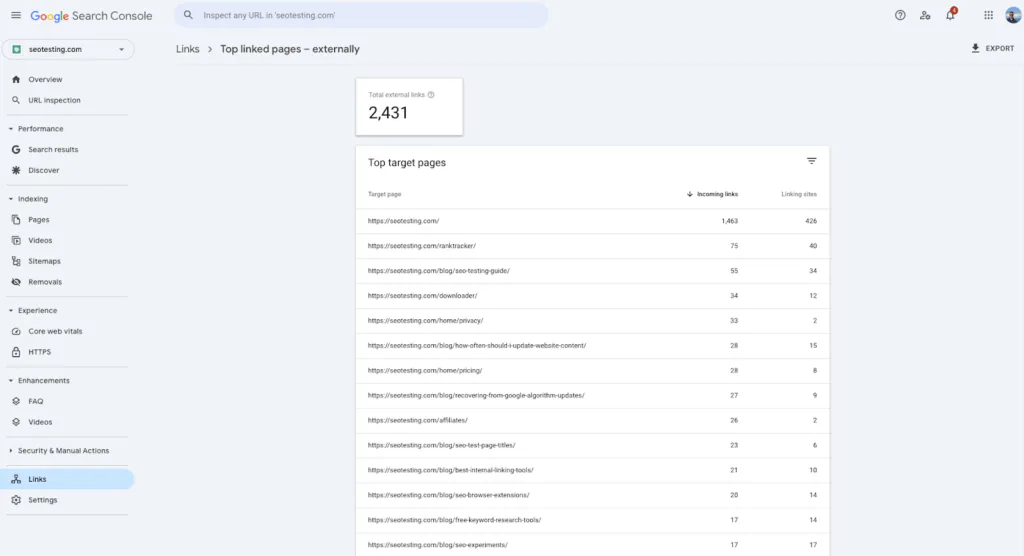Click the EXPORT button

993,48
